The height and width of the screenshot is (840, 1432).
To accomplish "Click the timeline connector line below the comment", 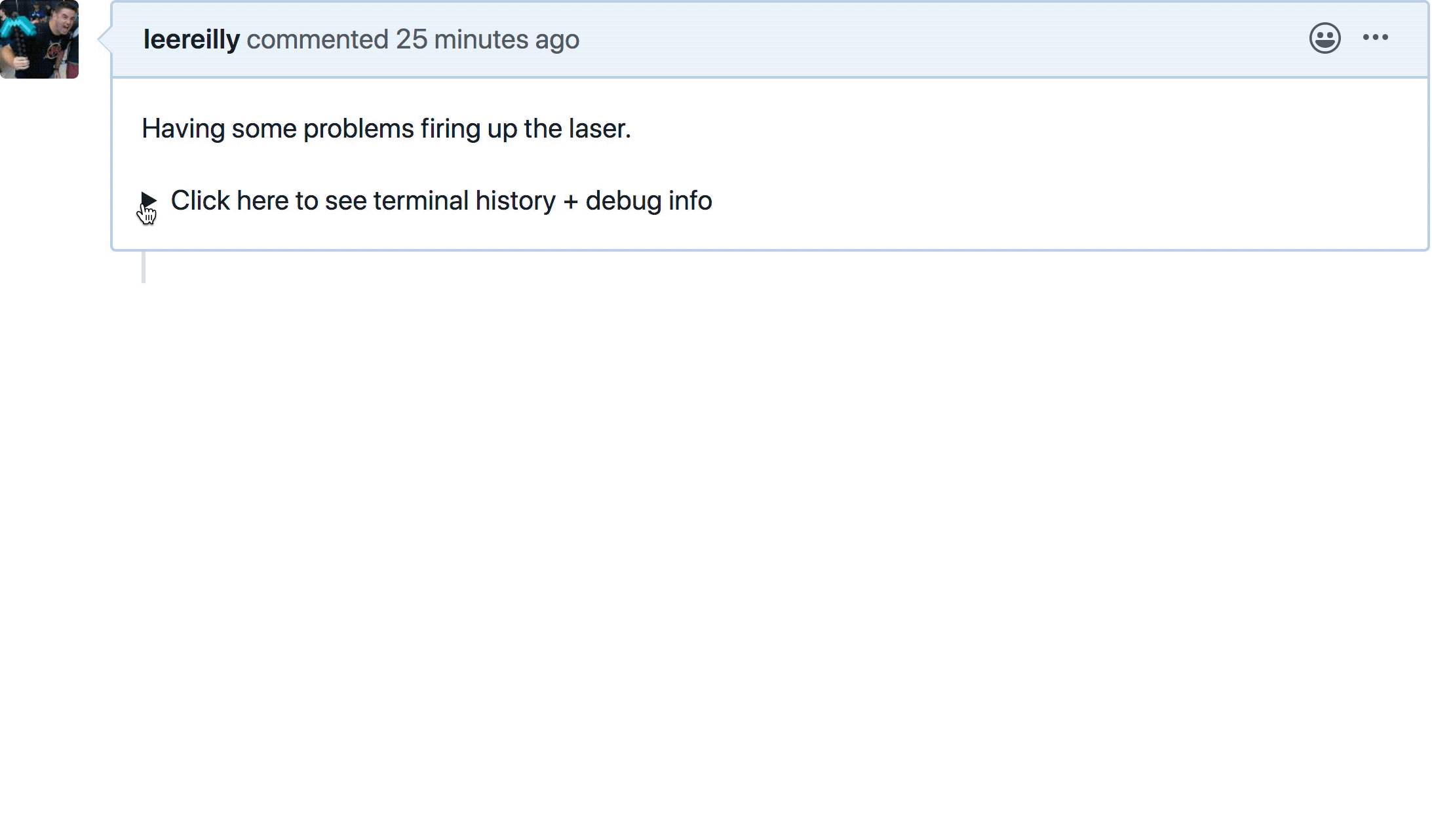I will pyautogui.click(x=144, y=267).
